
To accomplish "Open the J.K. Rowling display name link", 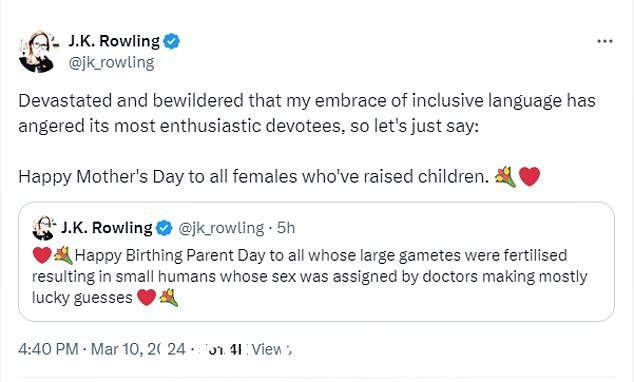I will [x=114, y=41].
